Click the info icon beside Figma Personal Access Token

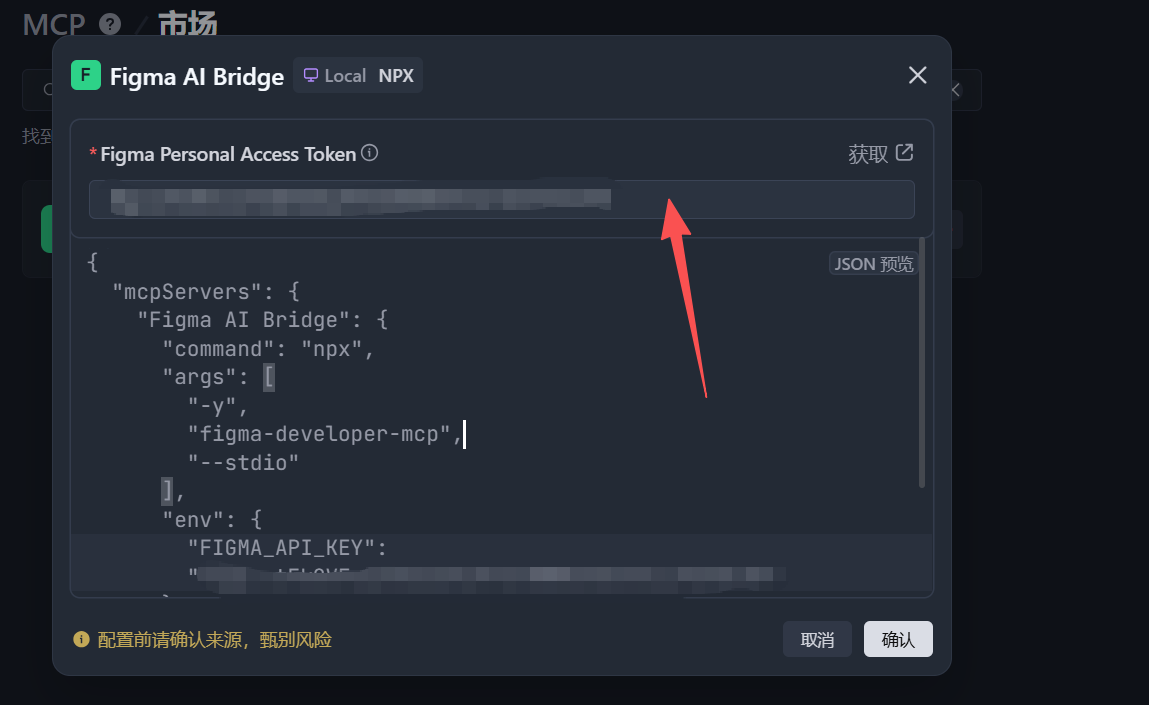coord(370,153)
